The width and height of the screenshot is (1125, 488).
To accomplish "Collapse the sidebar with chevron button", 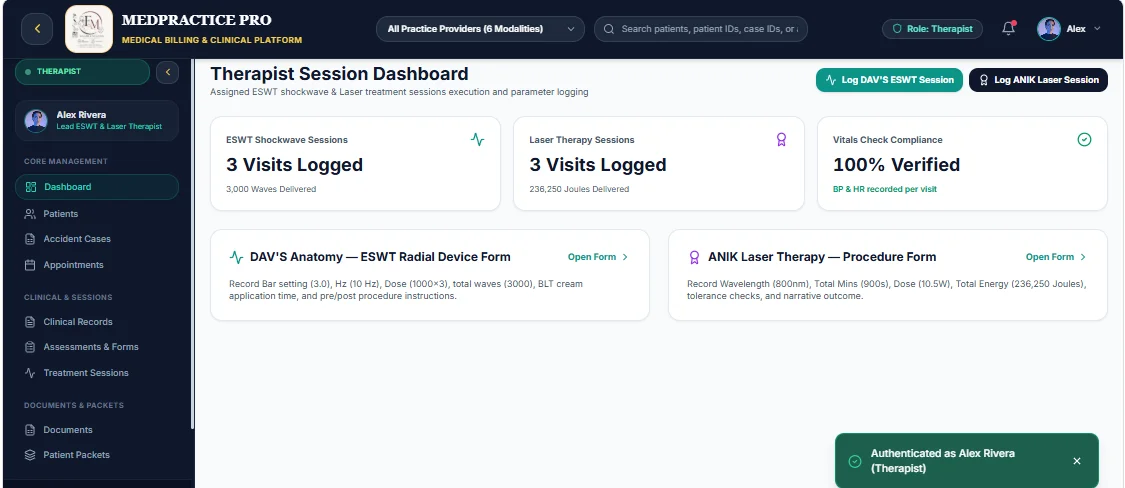I will (x=167, y=72).
